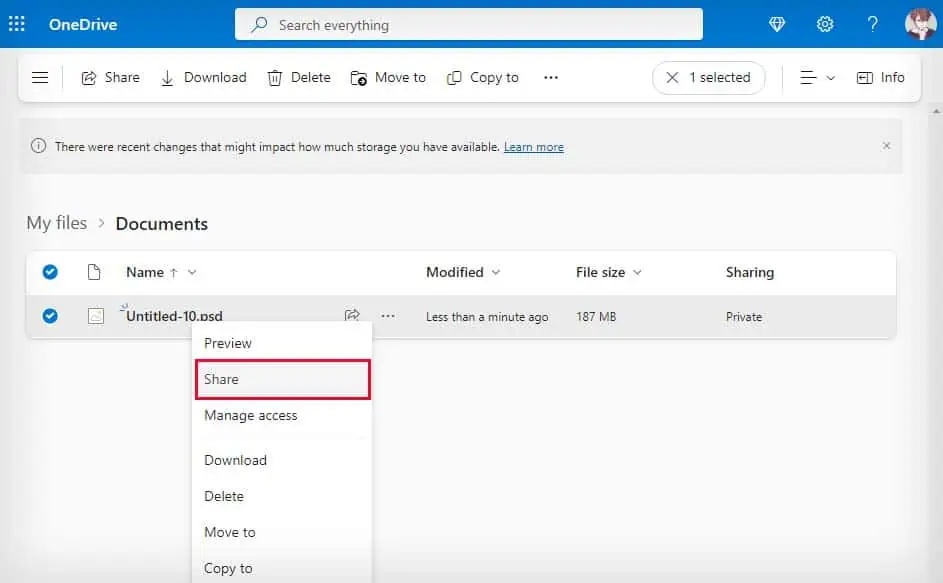Open the Microsoft premium diamond icon
The height and width of the screenshot is (583, 943).
click(777, 24)
